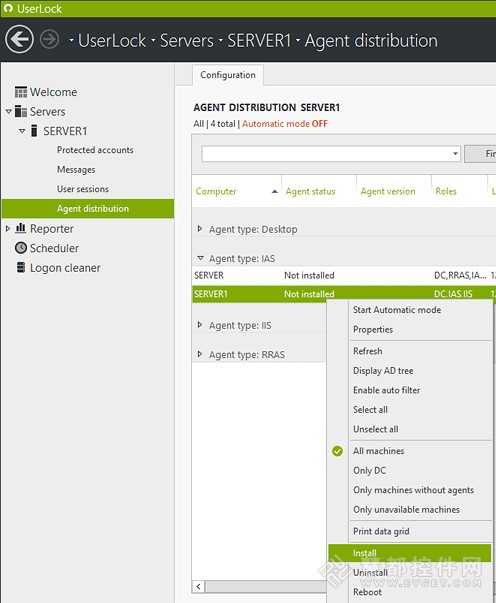Click UserLock in the breadcrumb
496x603 pixels.
(112, 40)
